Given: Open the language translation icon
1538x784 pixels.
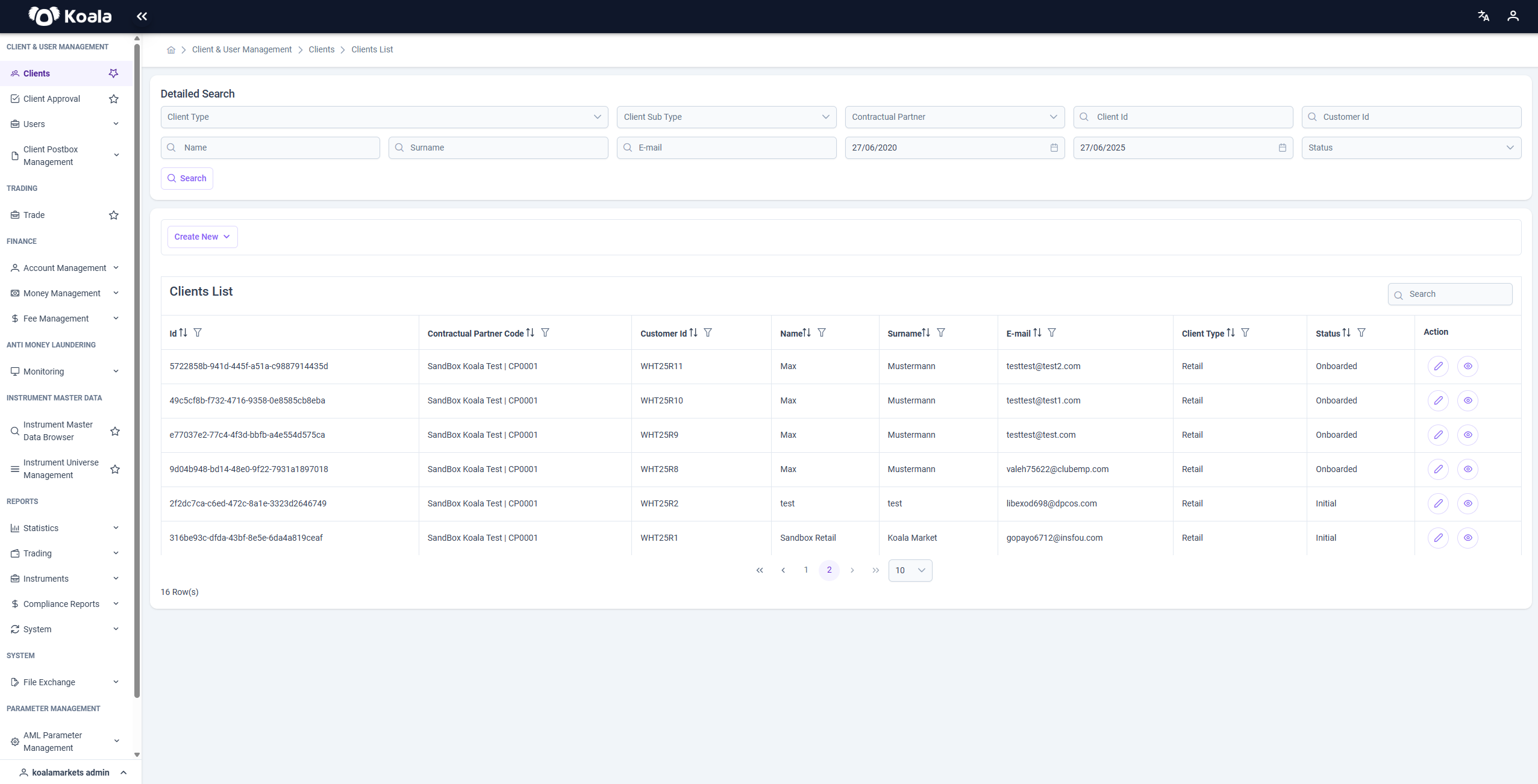Looking at the screenshot, I should click(x=1483, y=16).
